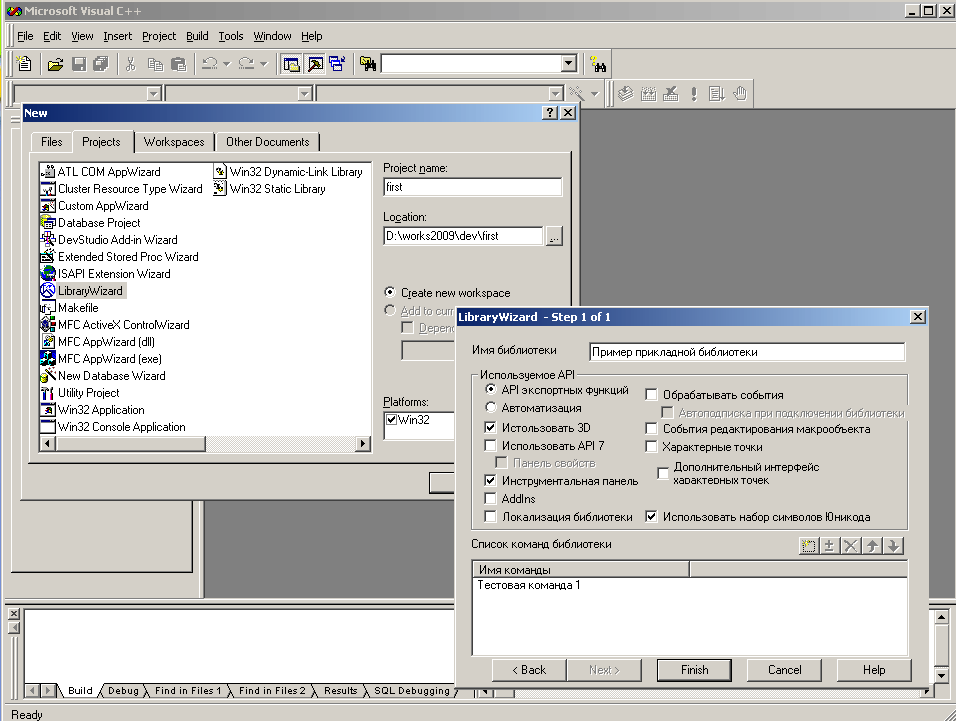Open the find combo box dropdown in toolbar
Screen dimensions: 956x721
pyautogui.click(x=568, y=64)
